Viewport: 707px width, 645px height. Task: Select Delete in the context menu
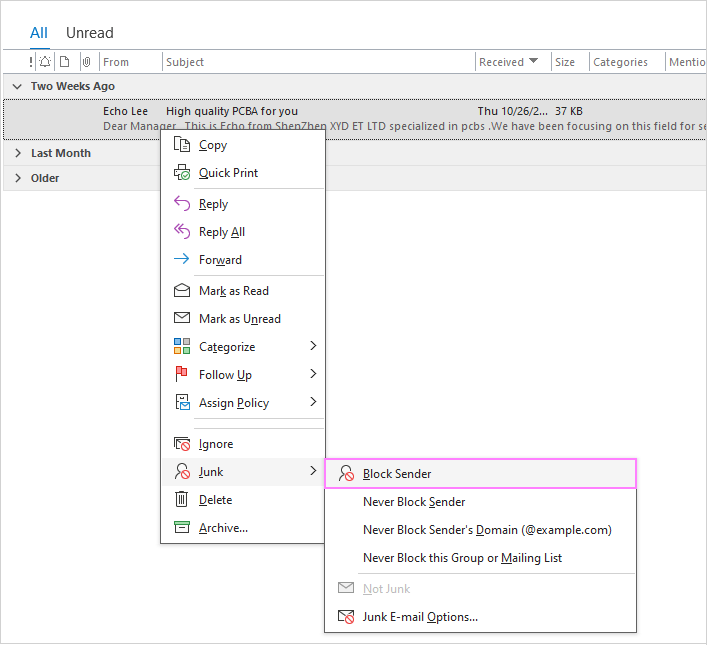point(243,500)
